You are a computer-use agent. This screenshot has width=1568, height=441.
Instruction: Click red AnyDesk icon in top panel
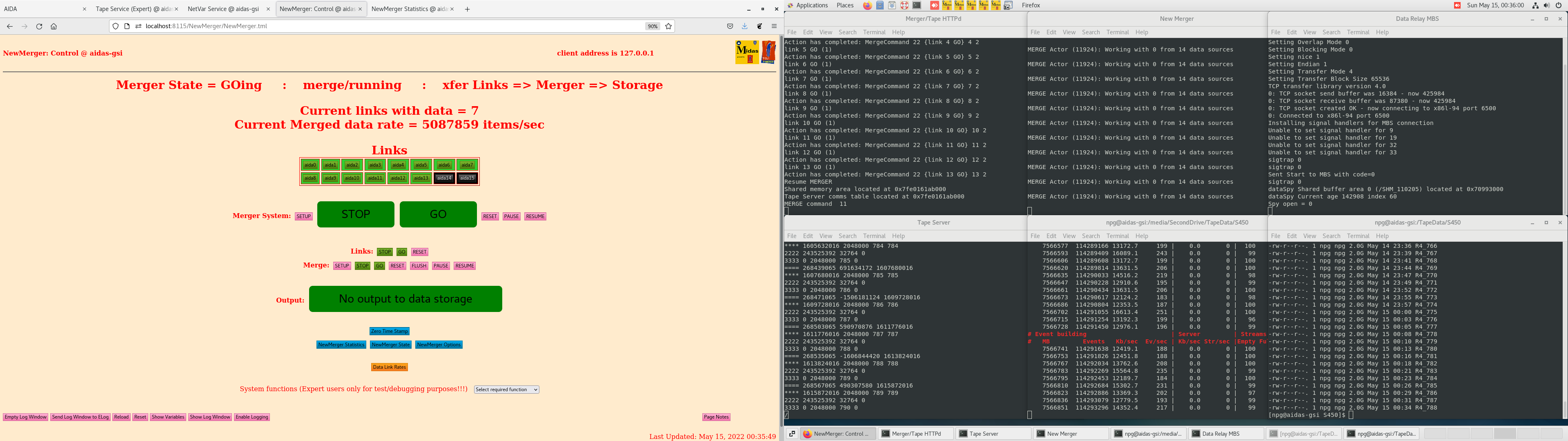(x=934, y=5)
